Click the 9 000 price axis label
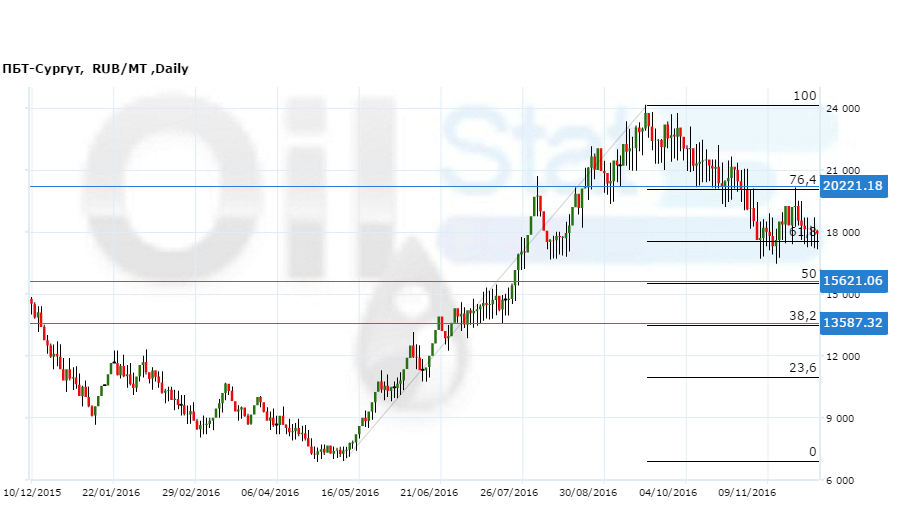 click(x=844, y=419)
